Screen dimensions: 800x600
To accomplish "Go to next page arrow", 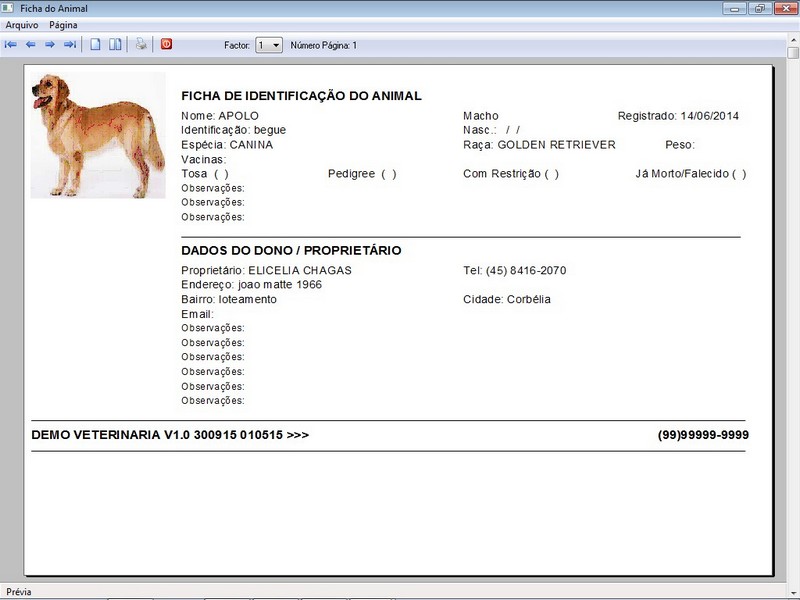I will point(49,45).
